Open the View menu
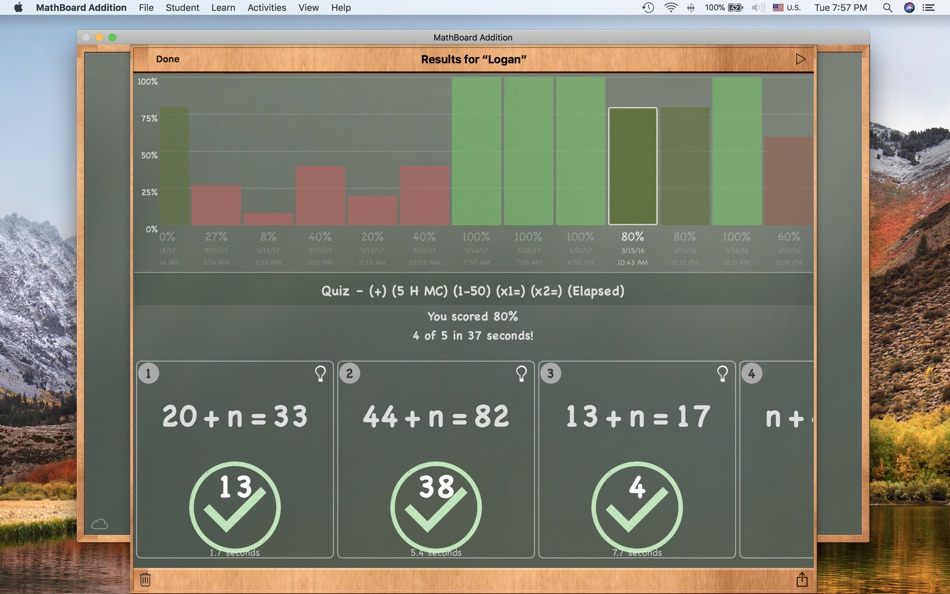 point(308,7)
